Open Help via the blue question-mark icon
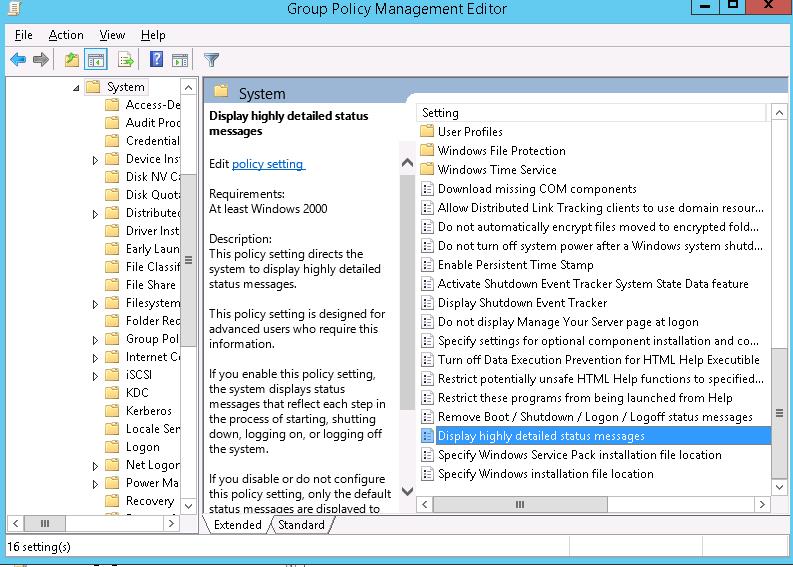This screenshot has width=793, height=567. pos(156,60)
